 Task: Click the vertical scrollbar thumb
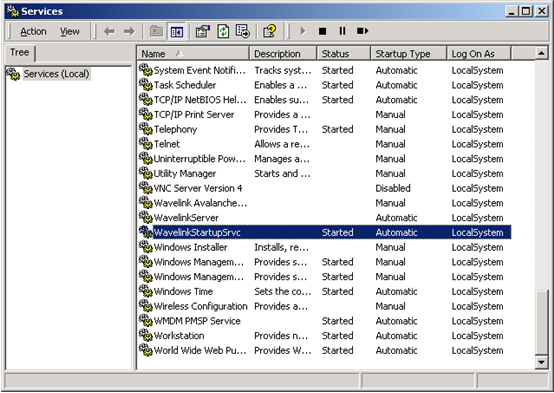tap(541, 322)
